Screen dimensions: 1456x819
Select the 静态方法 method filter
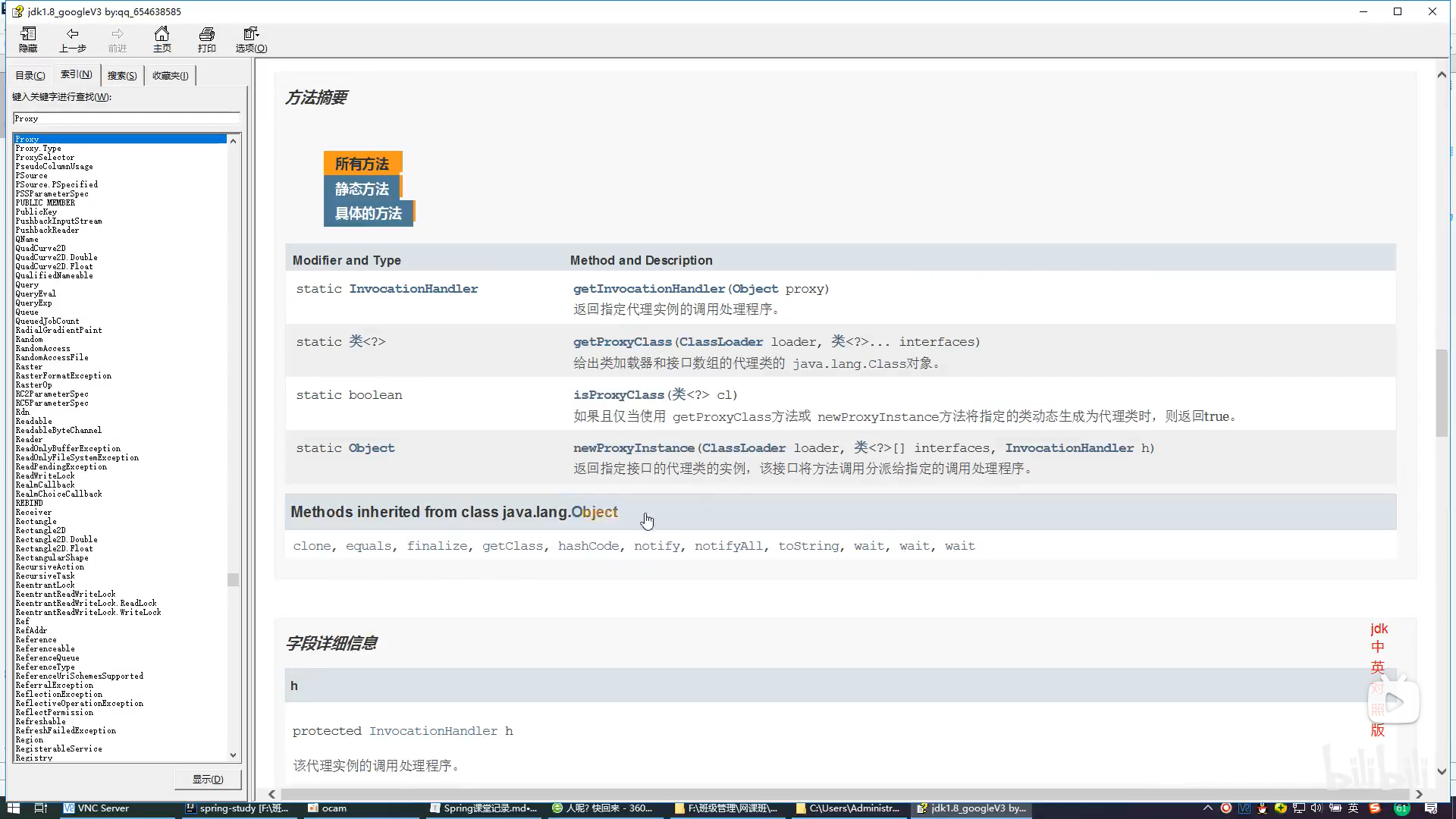click(362, 189)
